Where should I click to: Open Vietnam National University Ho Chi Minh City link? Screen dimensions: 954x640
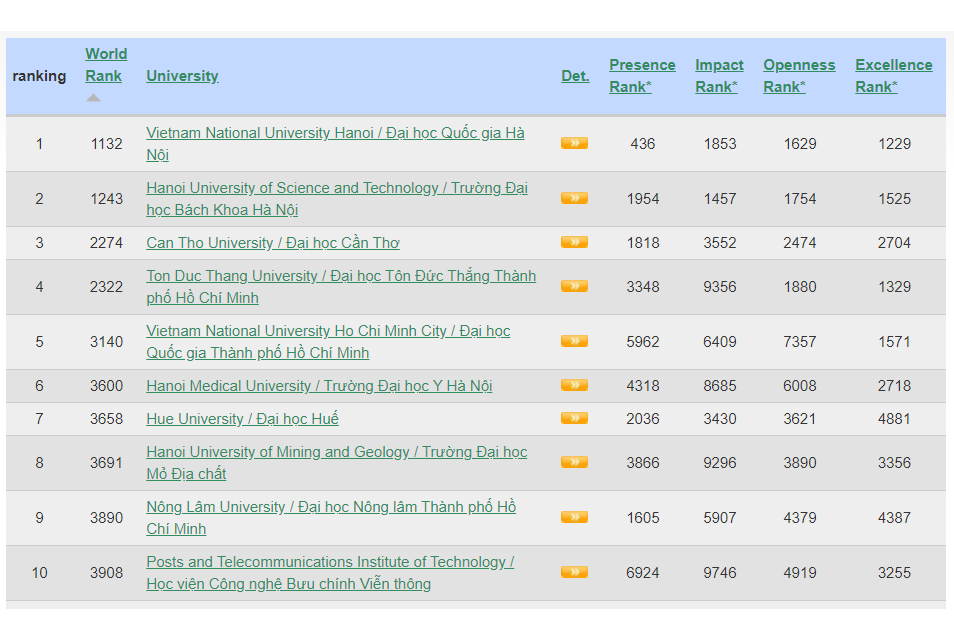[327, 331]
